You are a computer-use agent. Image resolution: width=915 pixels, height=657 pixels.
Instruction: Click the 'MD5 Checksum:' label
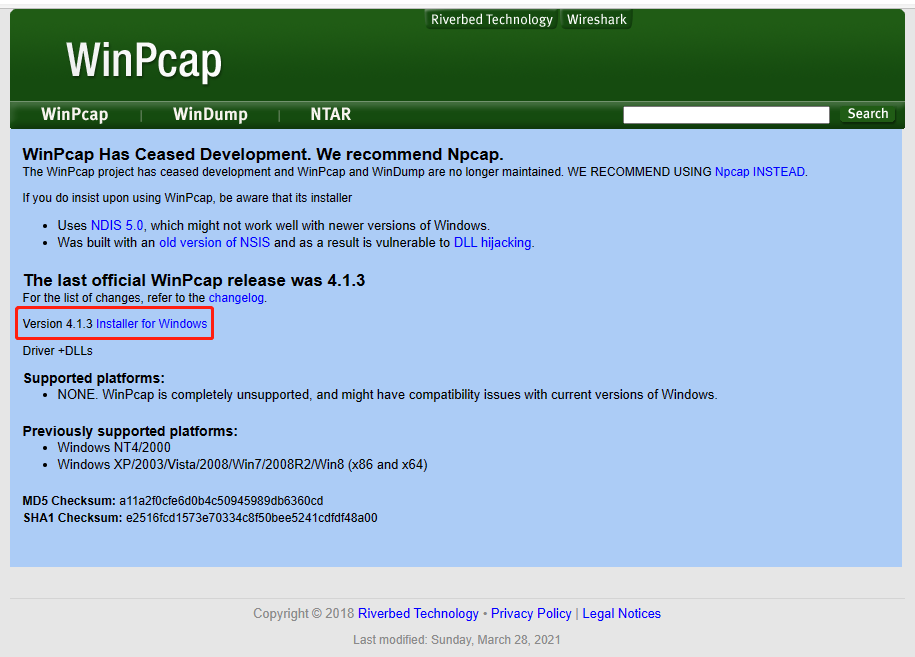pos(69,501)
